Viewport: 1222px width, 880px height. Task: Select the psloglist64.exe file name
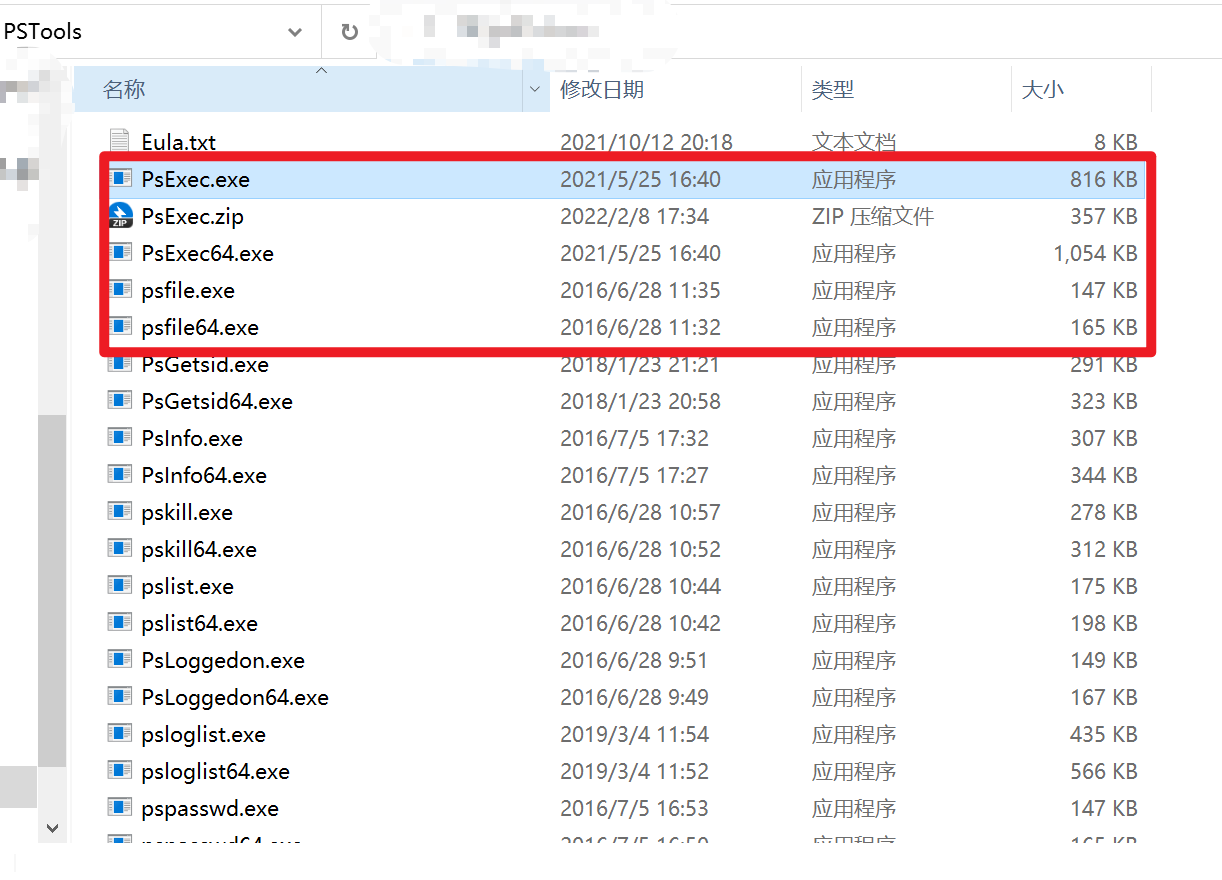[216, 771]
